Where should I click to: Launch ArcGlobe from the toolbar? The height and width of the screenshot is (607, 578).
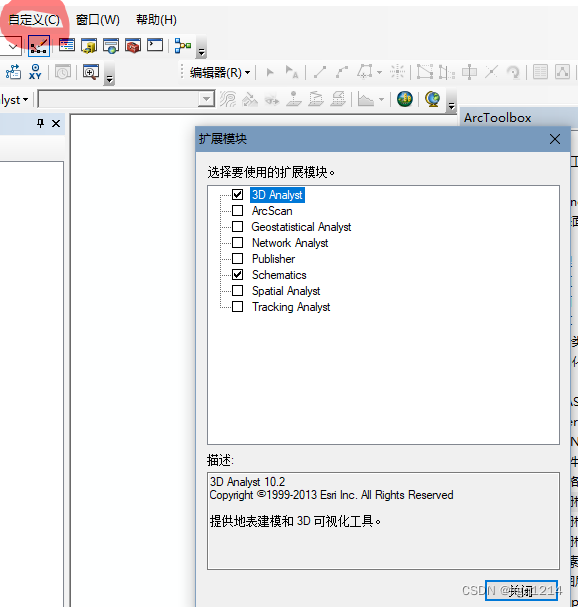click(x=432, y=99)
